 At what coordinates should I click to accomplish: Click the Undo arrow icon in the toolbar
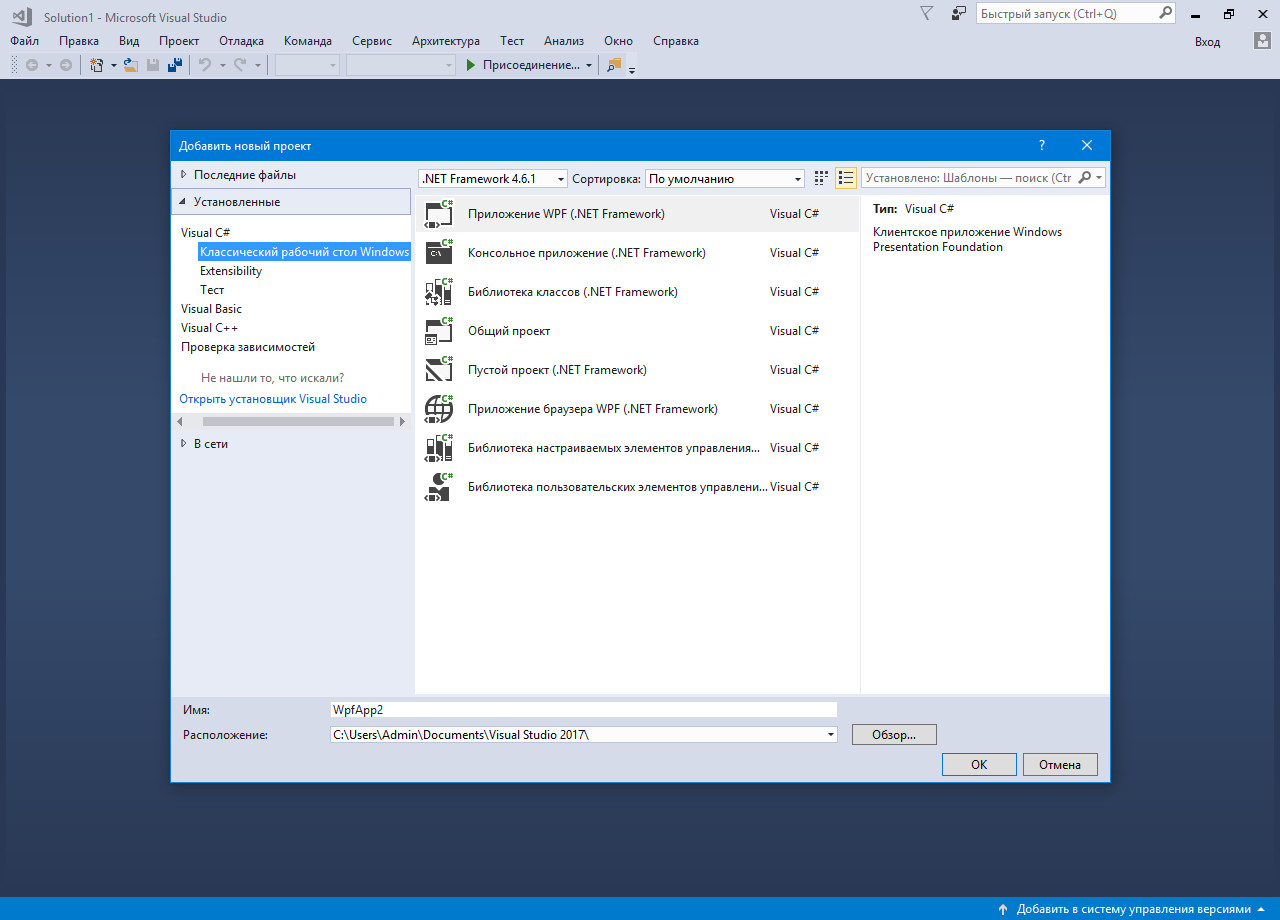[x=205, y=65]
